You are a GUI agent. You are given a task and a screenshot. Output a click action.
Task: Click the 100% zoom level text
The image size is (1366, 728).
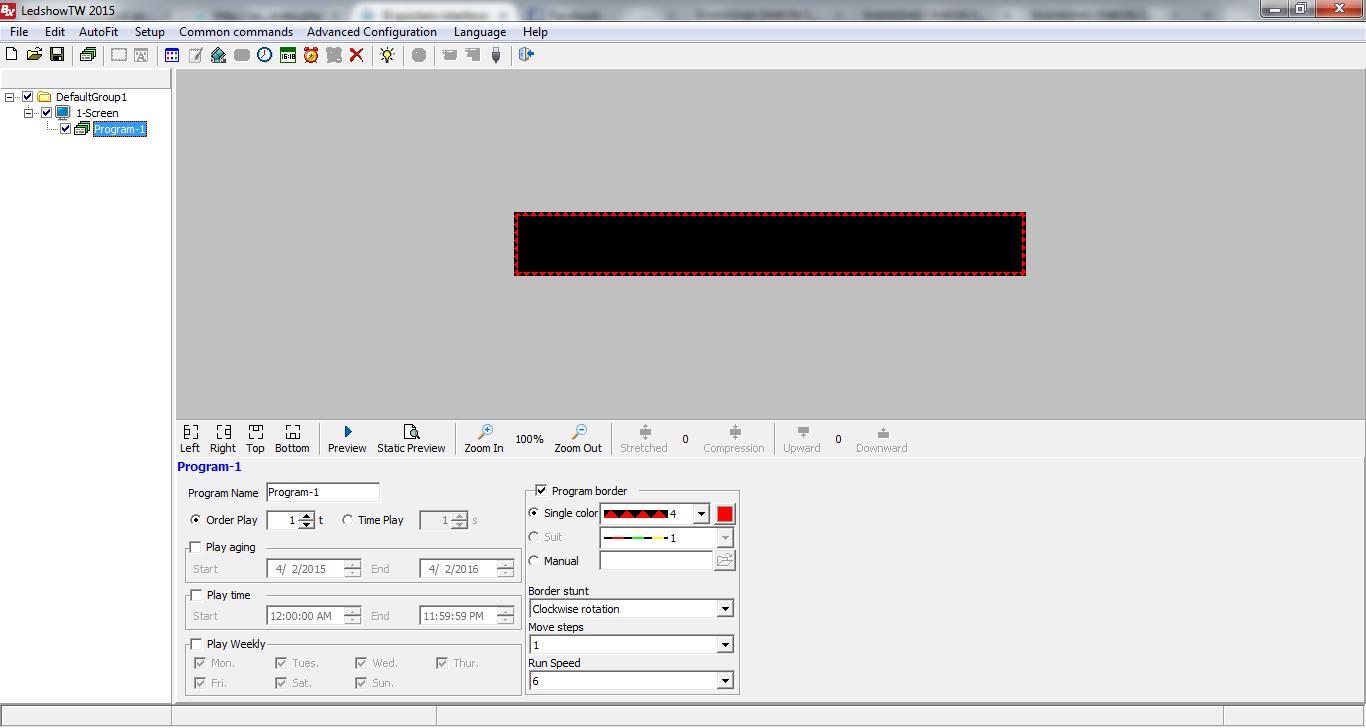[x=529, y=439]
